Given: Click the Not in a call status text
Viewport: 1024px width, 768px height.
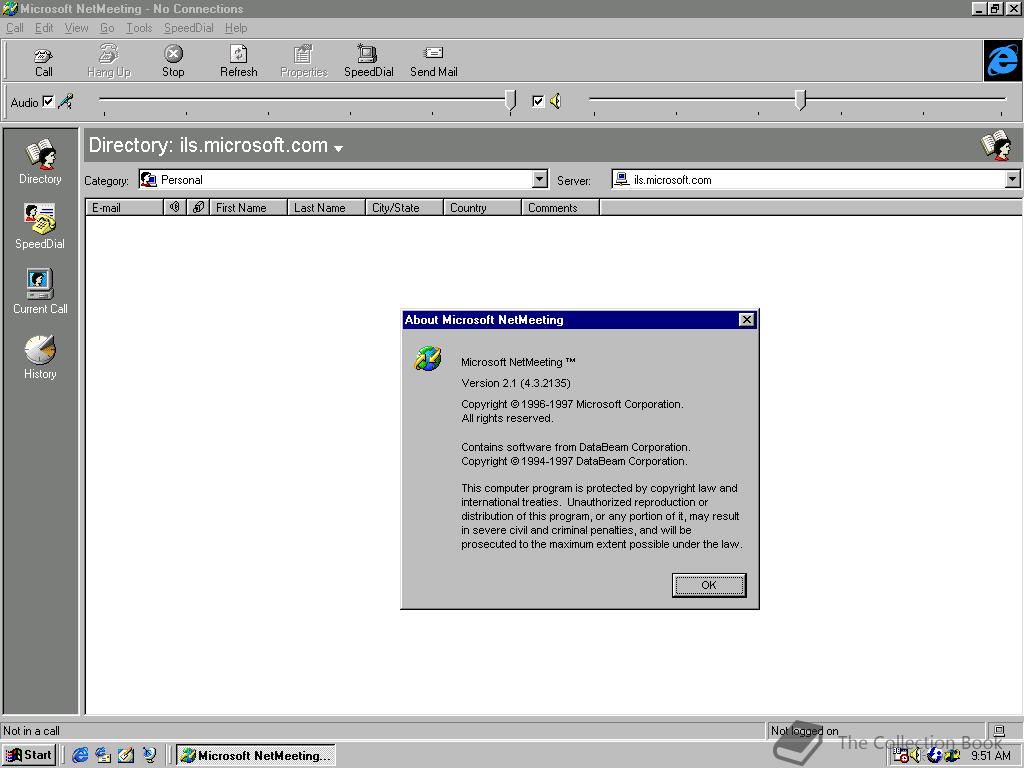Looking at the screenshot, I should [x=31, y=731].
